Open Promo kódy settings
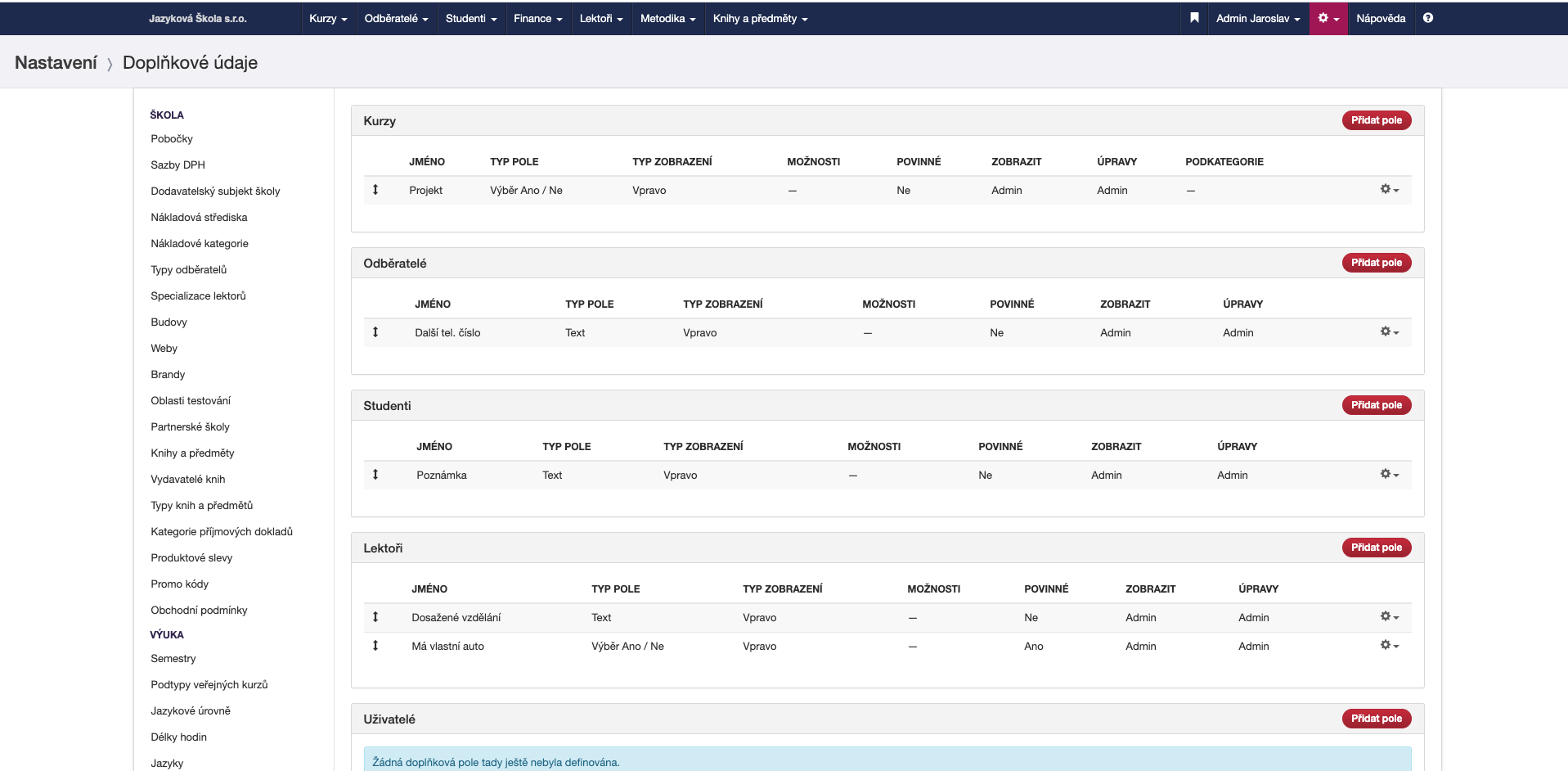Screen dimensions: 1568x771 [180, 584]
